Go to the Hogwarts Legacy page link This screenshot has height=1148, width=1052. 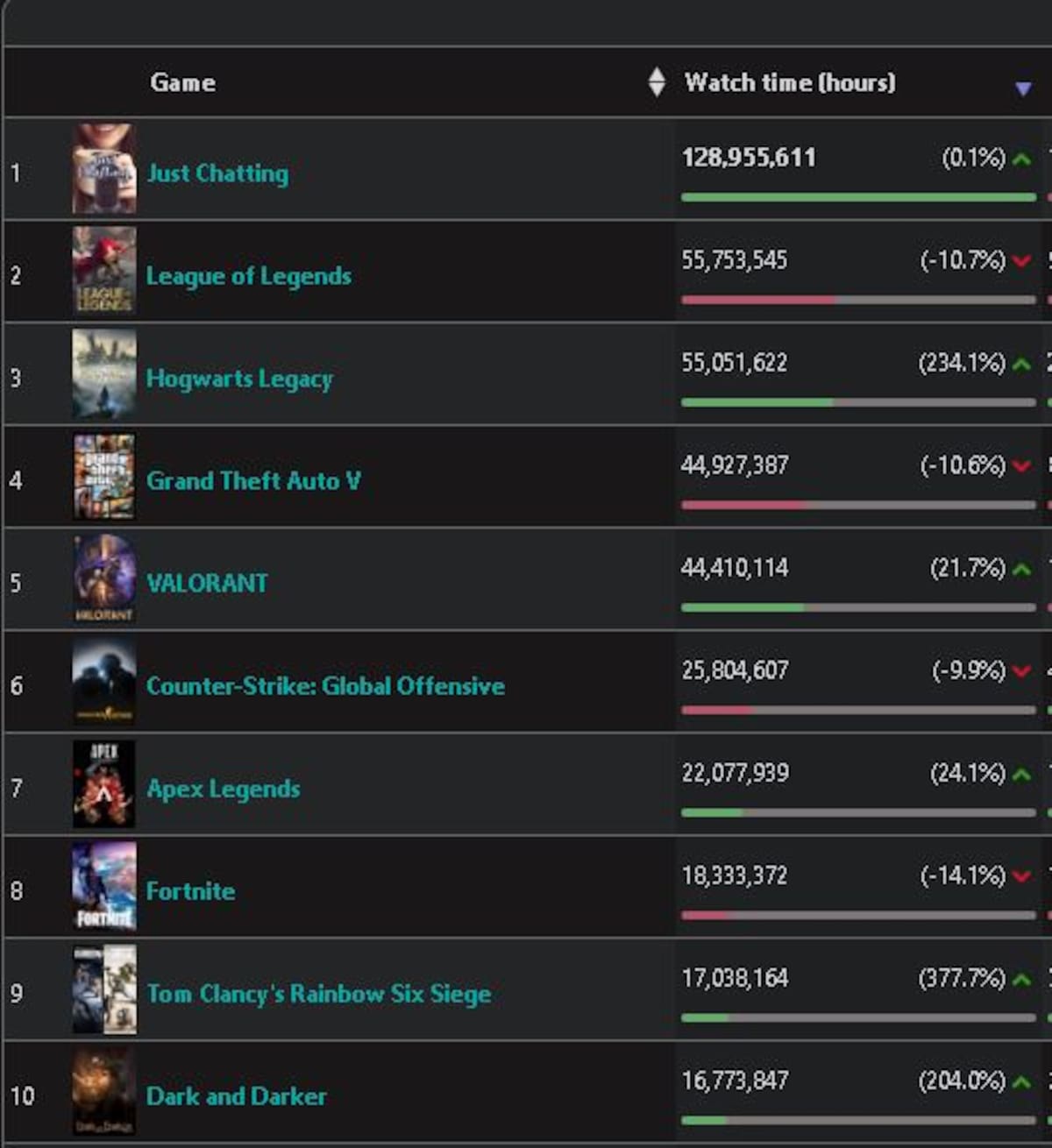[x=239, y=379]
